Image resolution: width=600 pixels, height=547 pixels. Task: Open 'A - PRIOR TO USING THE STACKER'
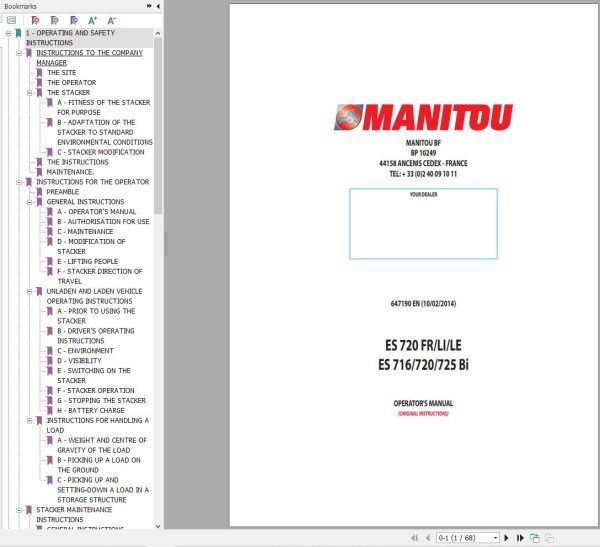(96, 316)
